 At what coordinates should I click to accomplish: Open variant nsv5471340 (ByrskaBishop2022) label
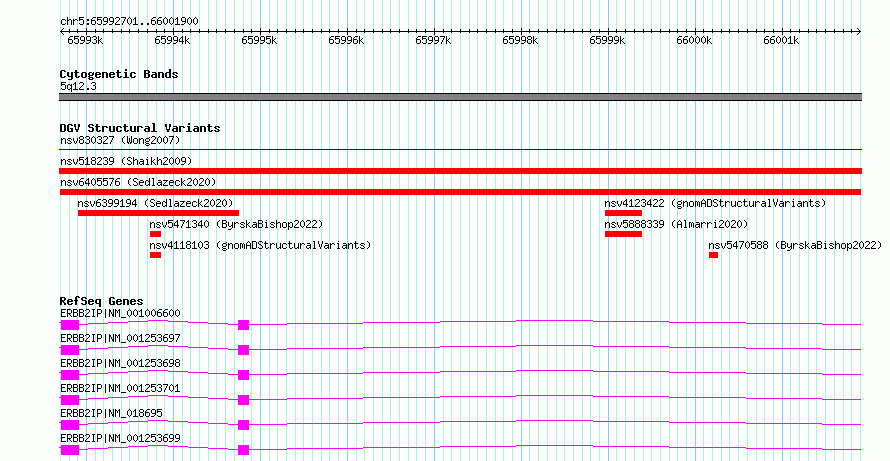click(x=236, y=224)
